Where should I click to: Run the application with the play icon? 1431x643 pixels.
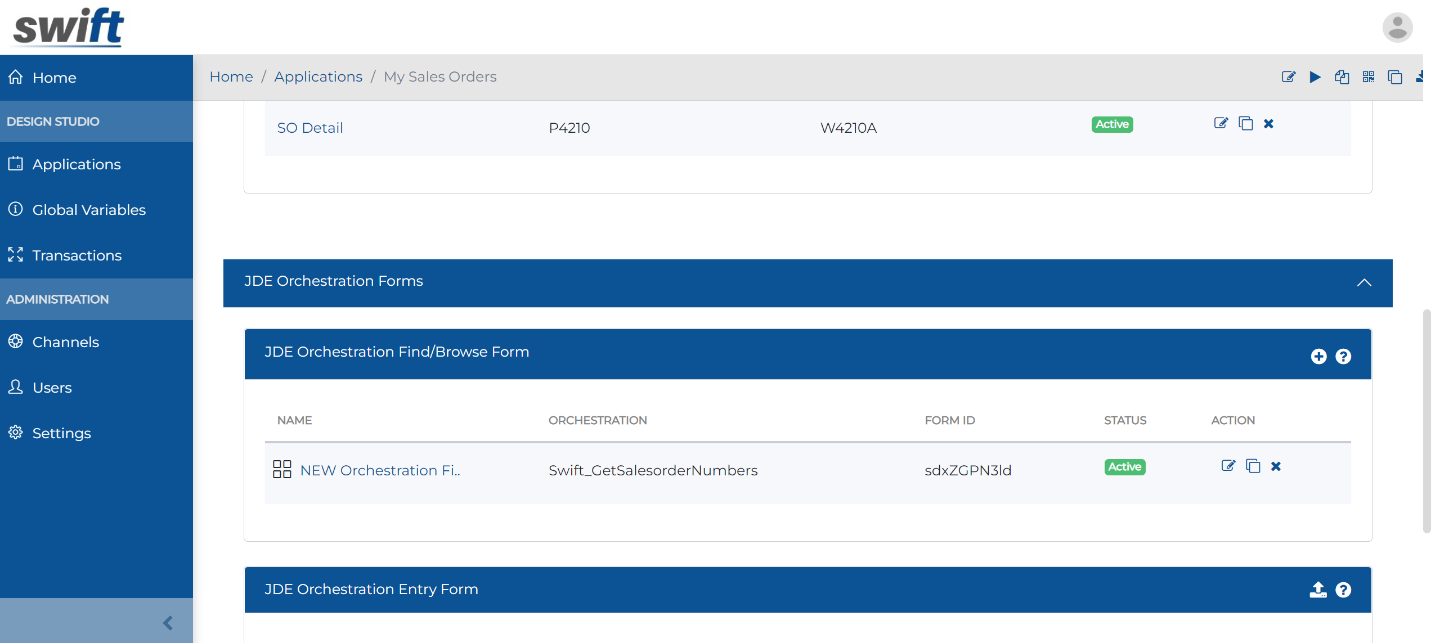(x=1315, y=76)
